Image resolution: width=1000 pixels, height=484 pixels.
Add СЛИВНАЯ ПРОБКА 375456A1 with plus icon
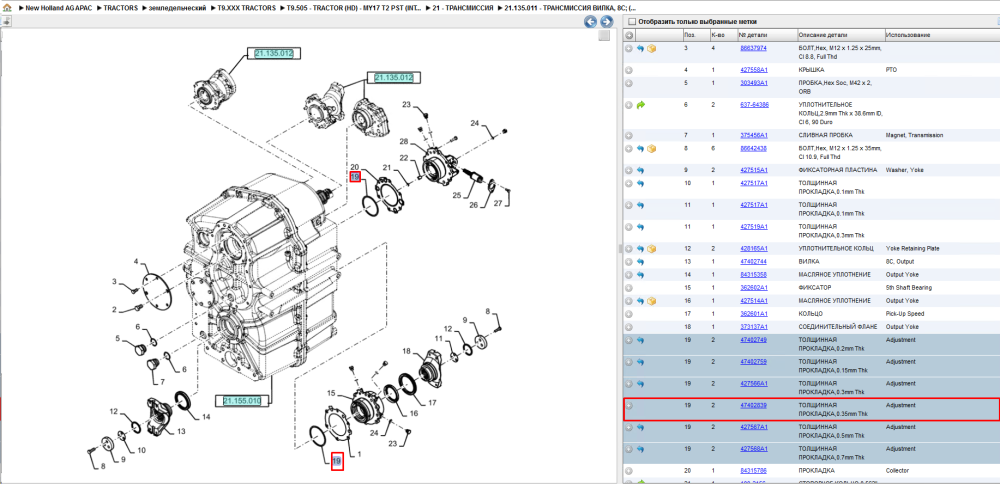click(629, 135)
